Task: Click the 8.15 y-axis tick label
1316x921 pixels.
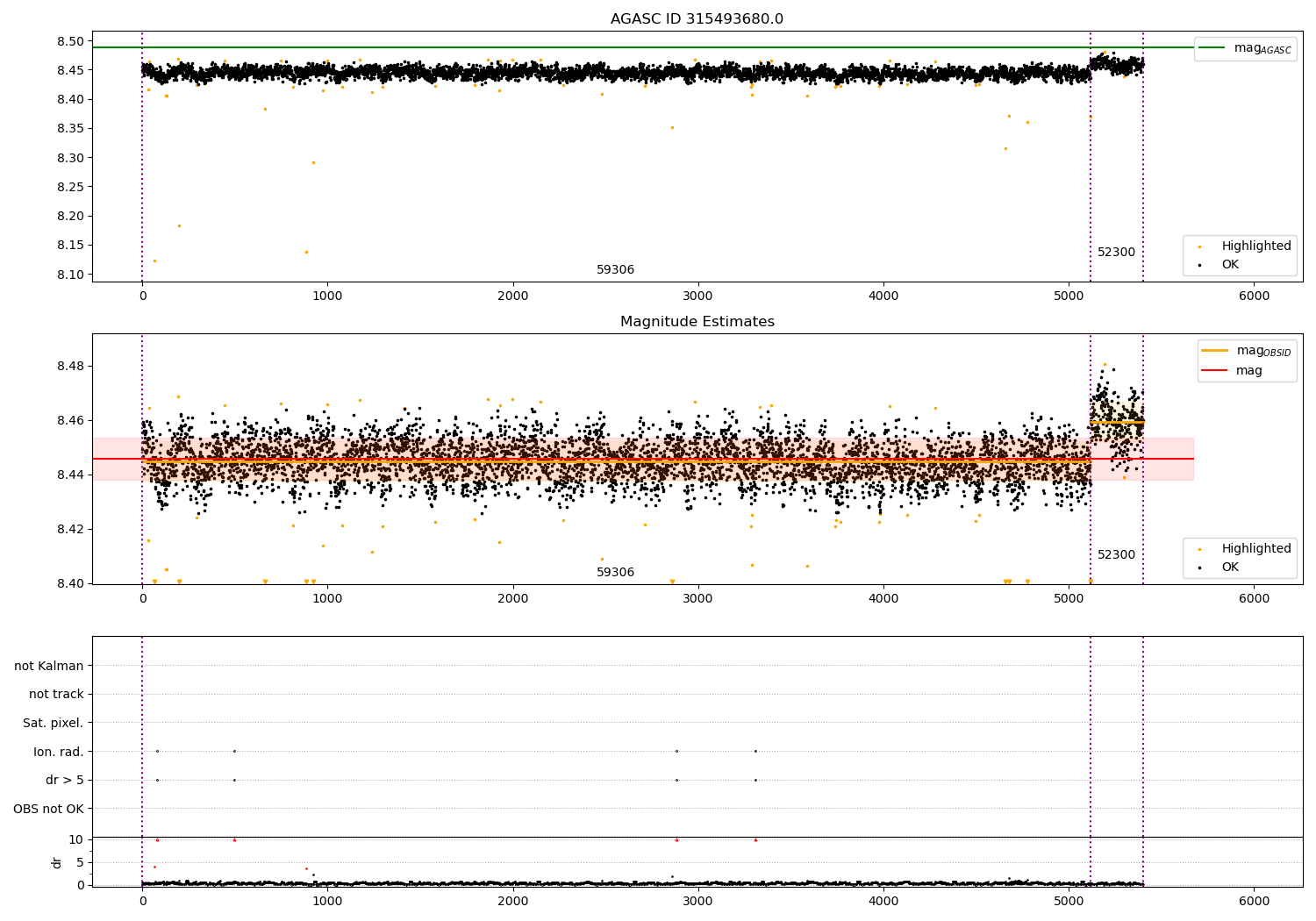Action: coord(71,245)
